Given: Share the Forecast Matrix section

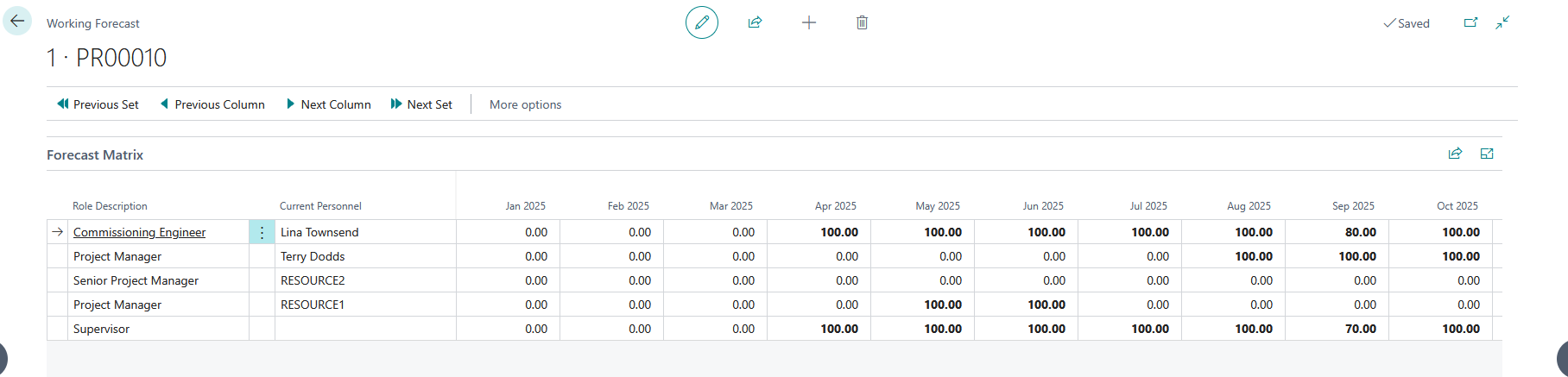Looking at the screenshot, I should [x=1455, y=154].
